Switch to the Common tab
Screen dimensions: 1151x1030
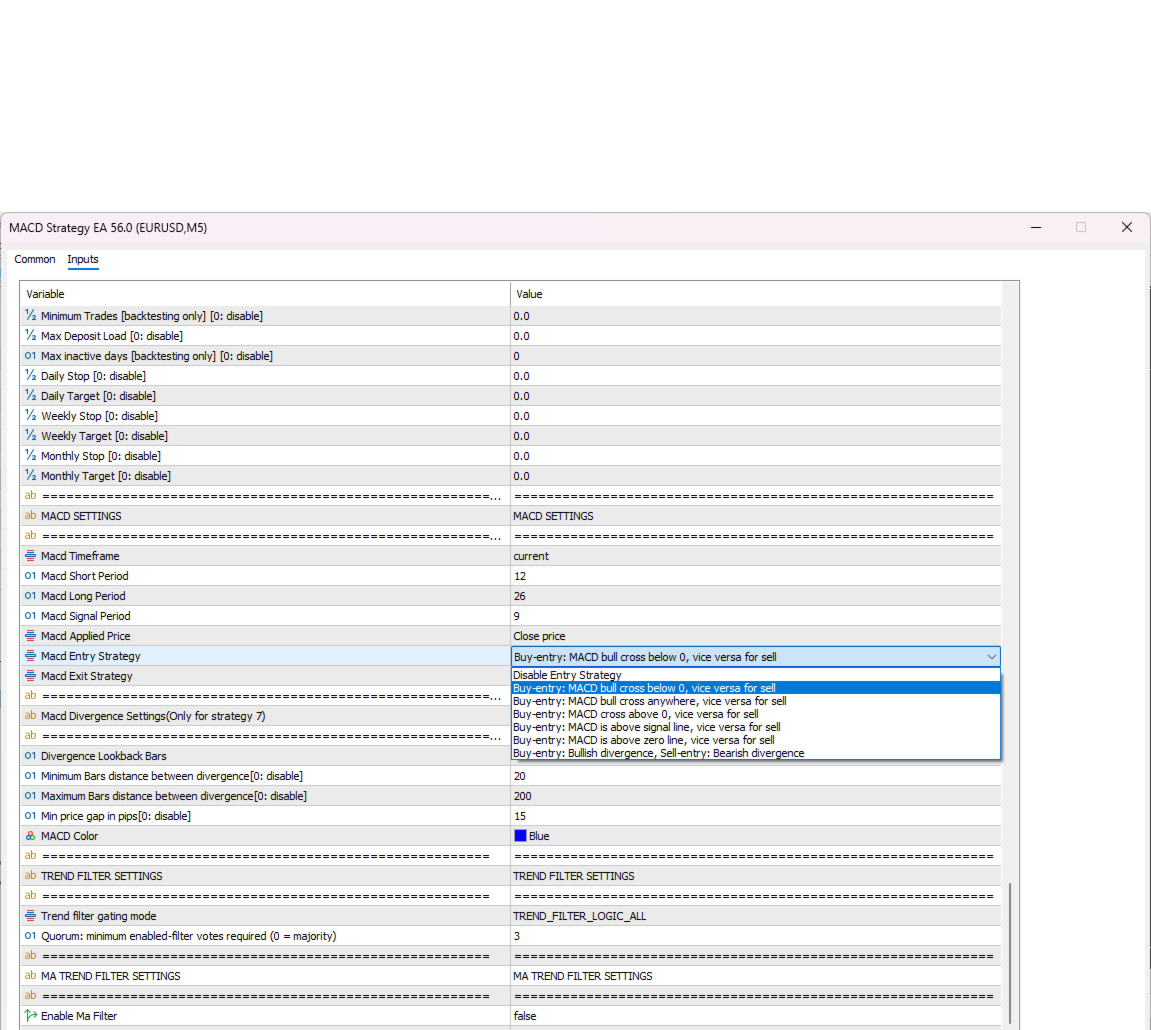(35, 259)
